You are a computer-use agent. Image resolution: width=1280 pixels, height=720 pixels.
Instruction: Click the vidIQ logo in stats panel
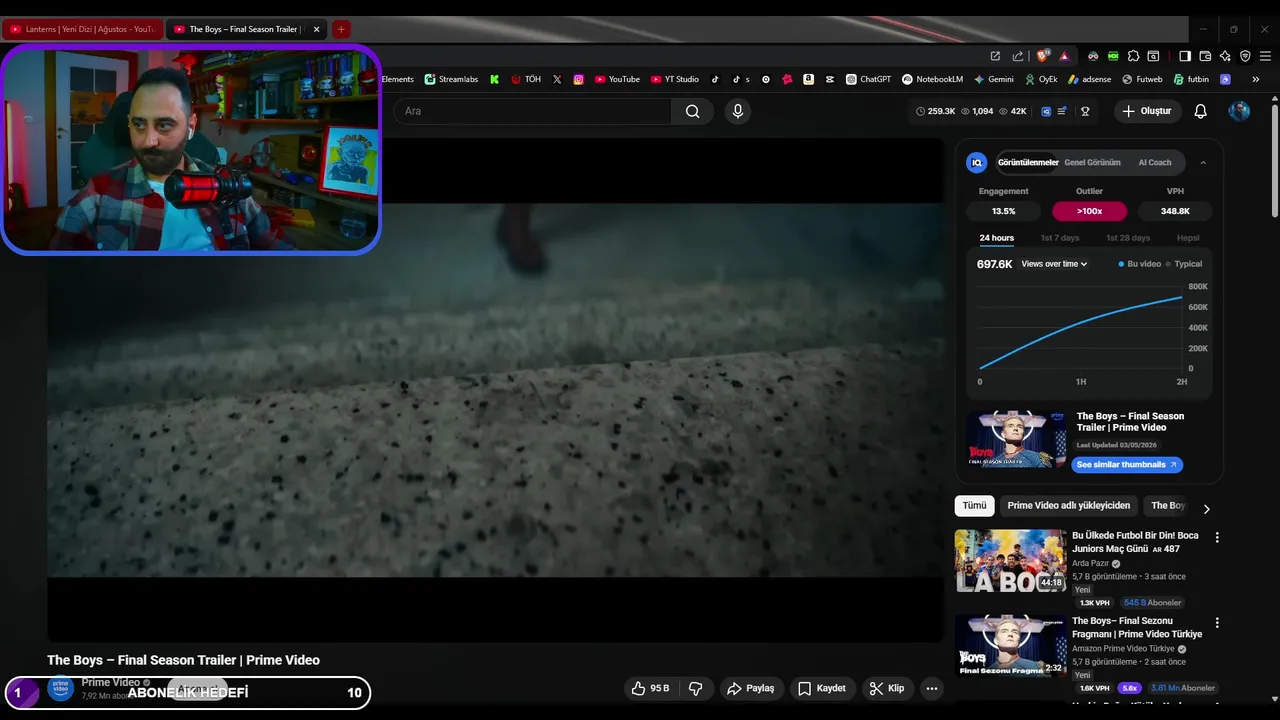point(977,162)
